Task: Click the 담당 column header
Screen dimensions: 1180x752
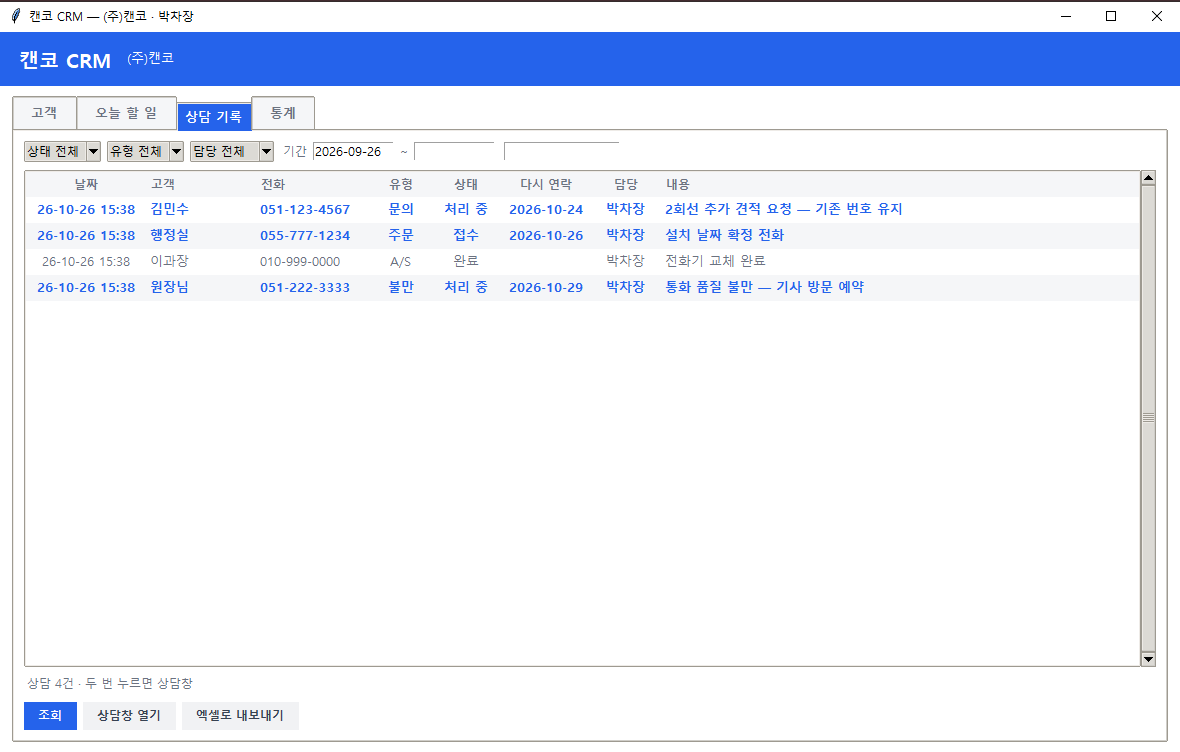Action: [x=625, y=184]
